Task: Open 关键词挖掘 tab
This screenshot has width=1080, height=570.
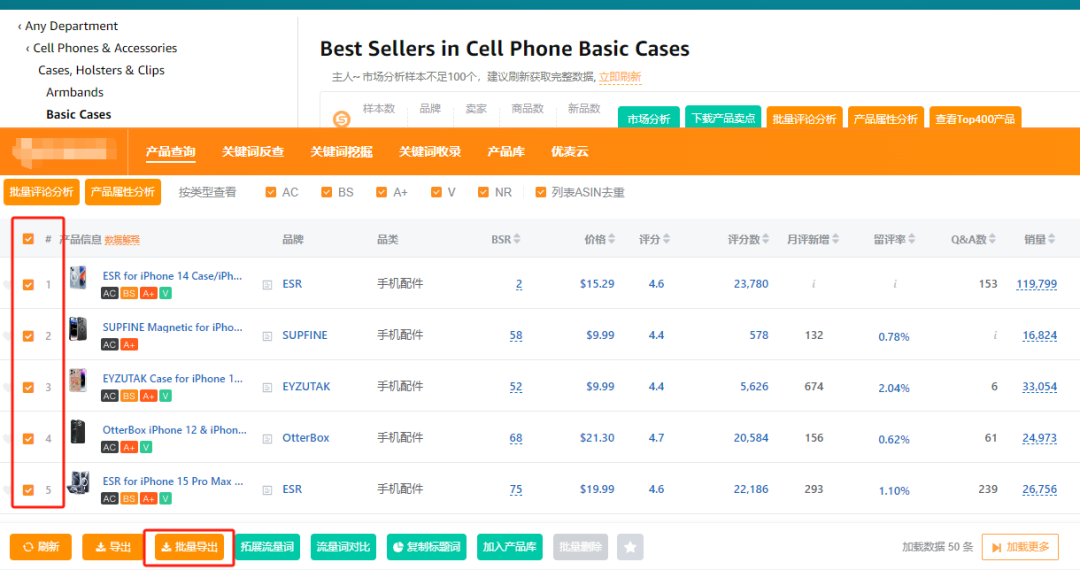Action: (x=341, y=151)
